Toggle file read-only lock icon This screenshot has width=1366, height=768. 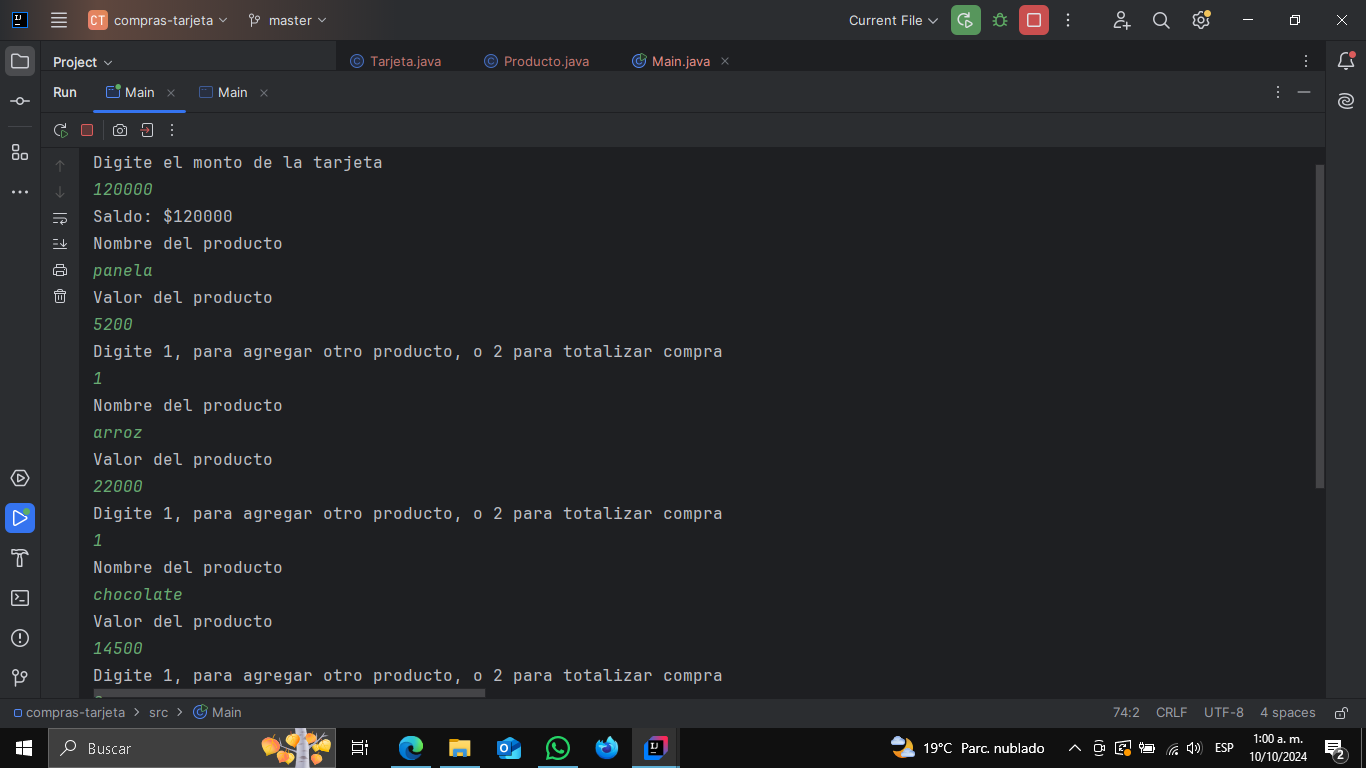1340,713
